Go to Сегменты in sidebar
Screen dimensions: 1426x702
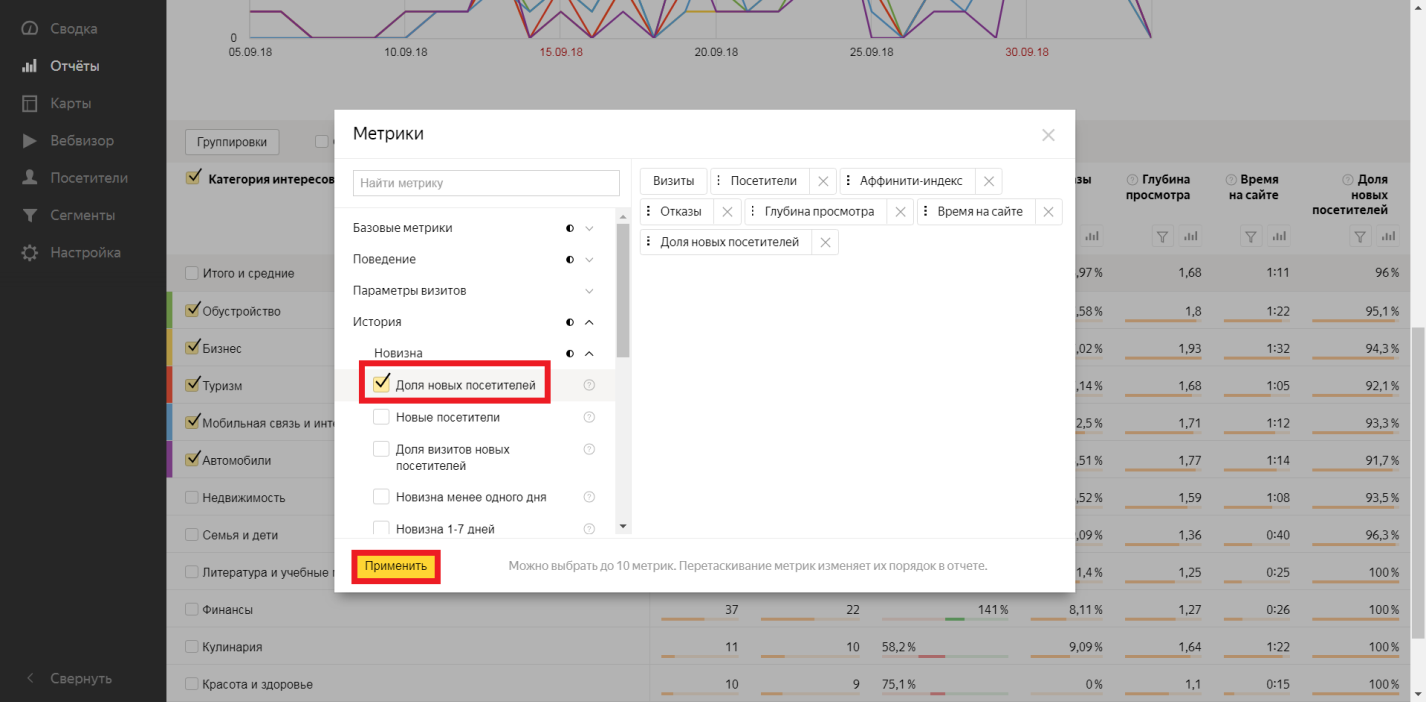(x=82, y=215)
